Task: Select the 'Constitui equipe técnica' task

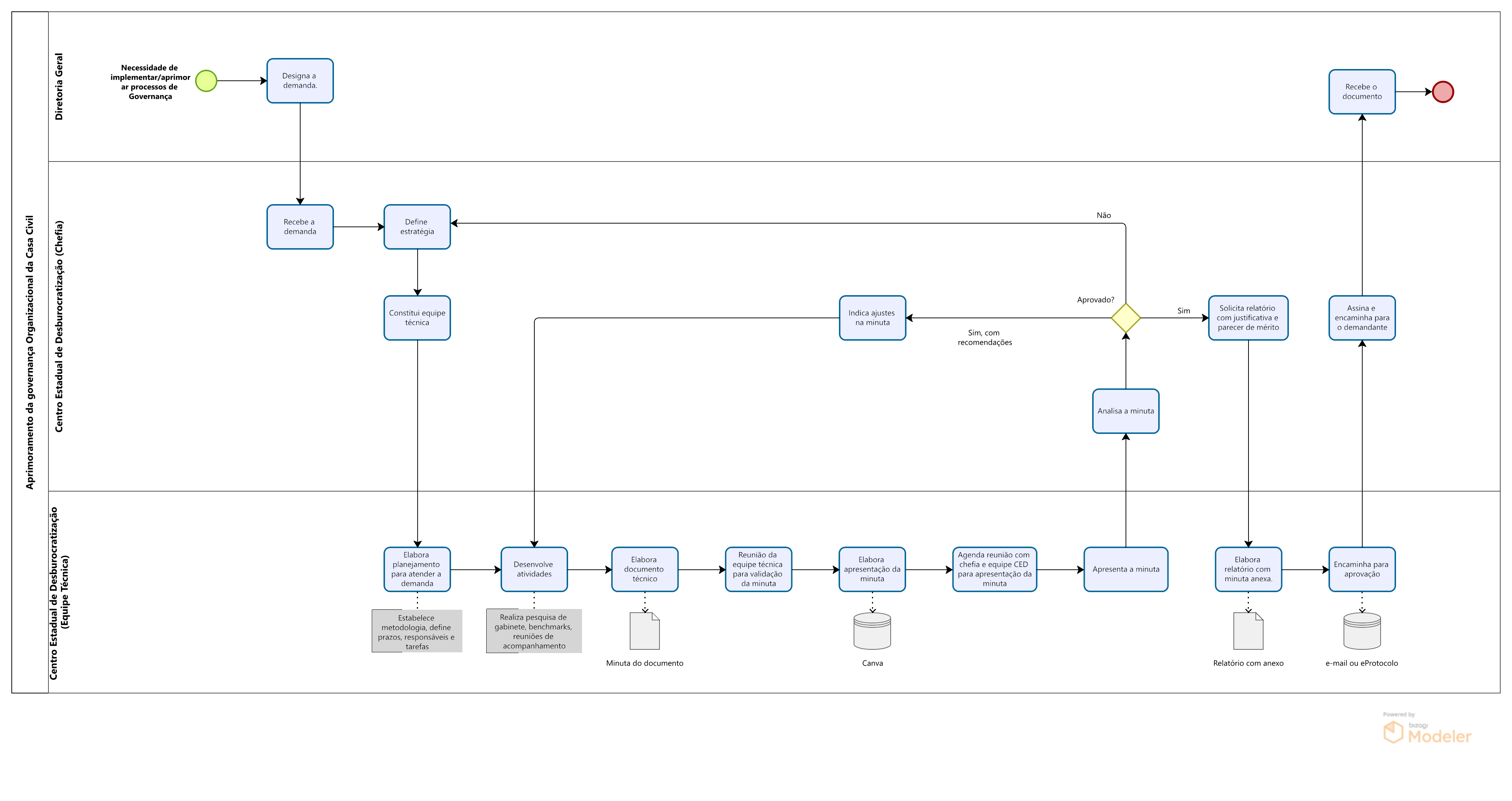Action: 417,318
